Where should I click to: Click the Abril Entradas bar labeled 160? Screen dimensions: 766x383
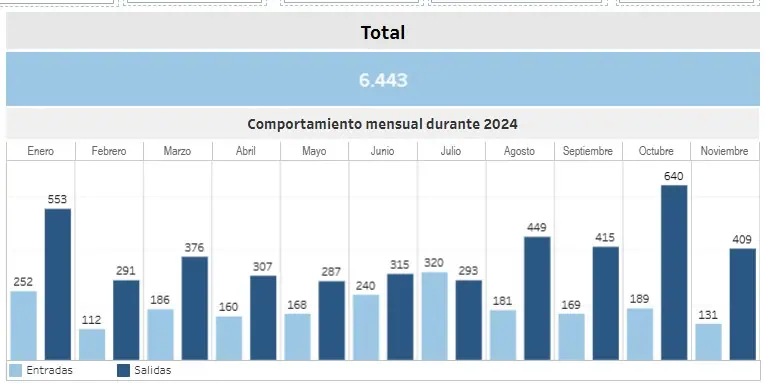tap(229, 338)
